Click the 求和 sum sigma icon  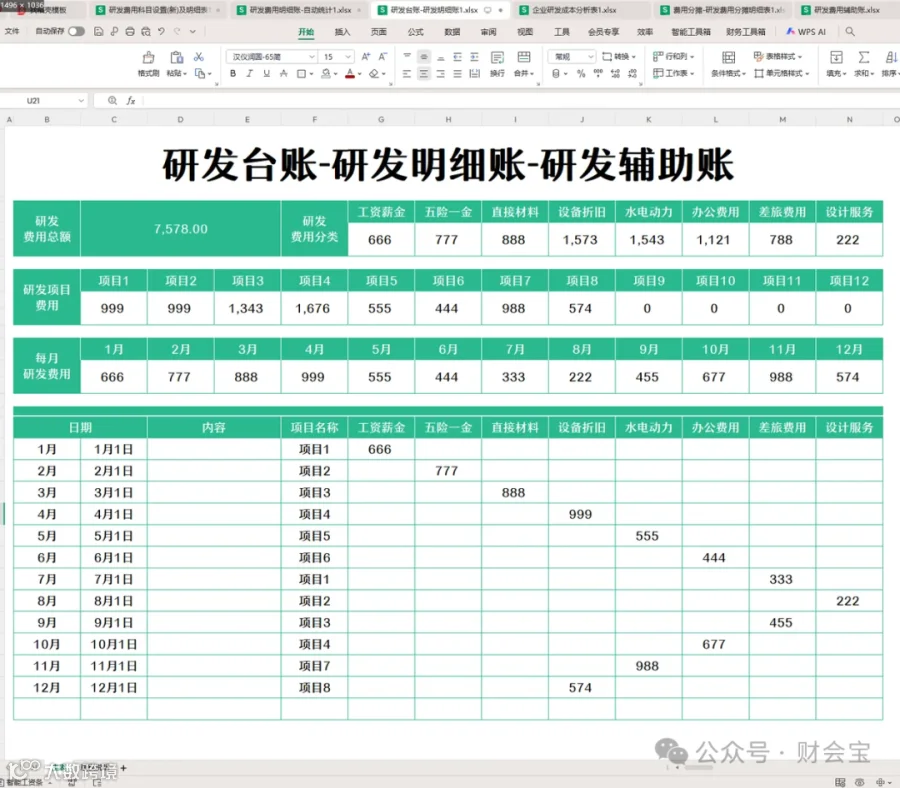863,57
